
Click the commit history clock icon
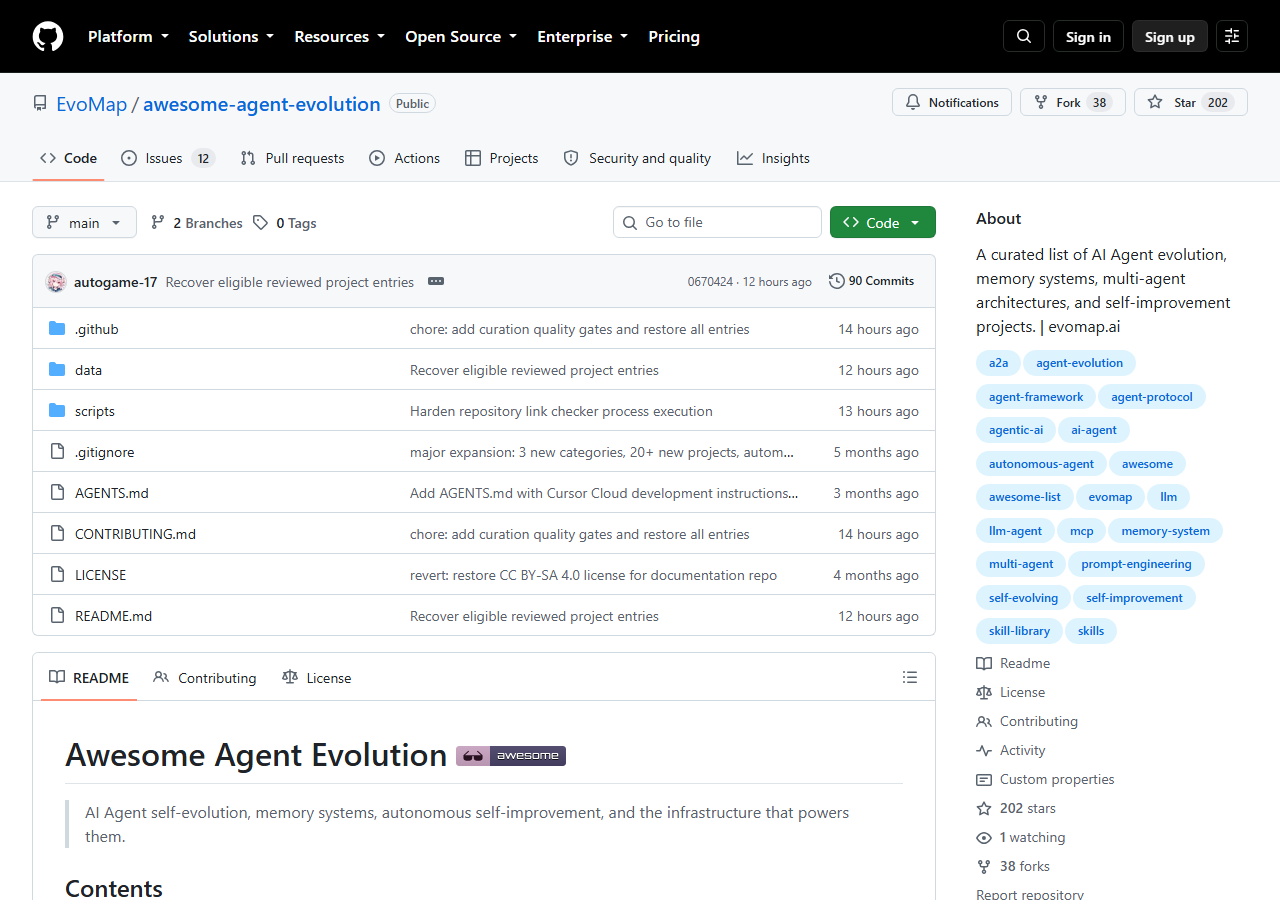(x=837, y=281)
